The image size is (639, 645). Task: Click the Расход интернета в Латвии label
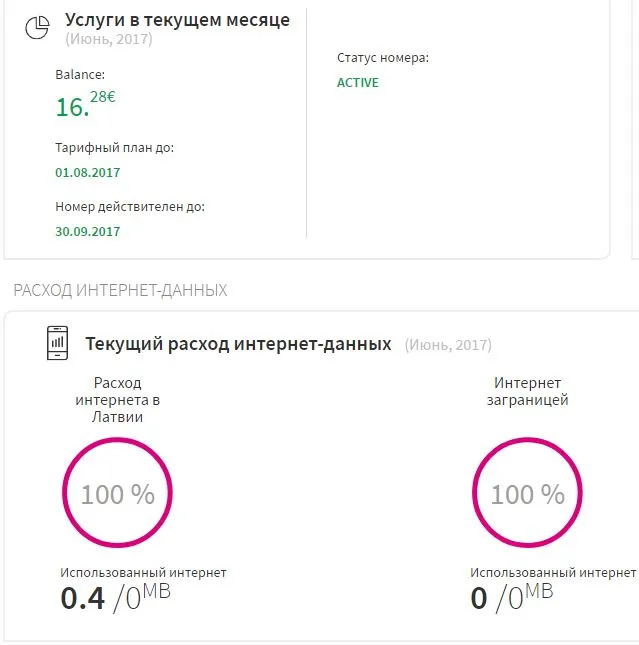pos(117,400)
